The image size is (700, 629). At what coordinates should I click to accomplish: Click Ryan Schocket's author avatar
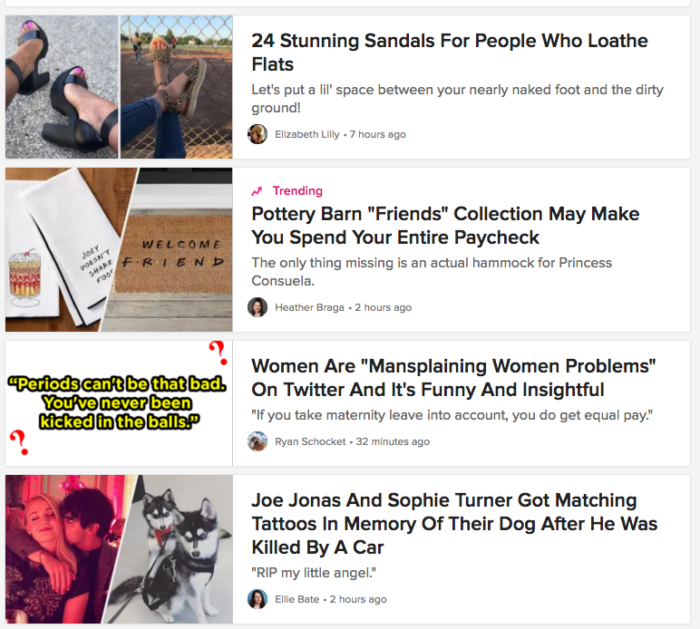click(258, 441)
